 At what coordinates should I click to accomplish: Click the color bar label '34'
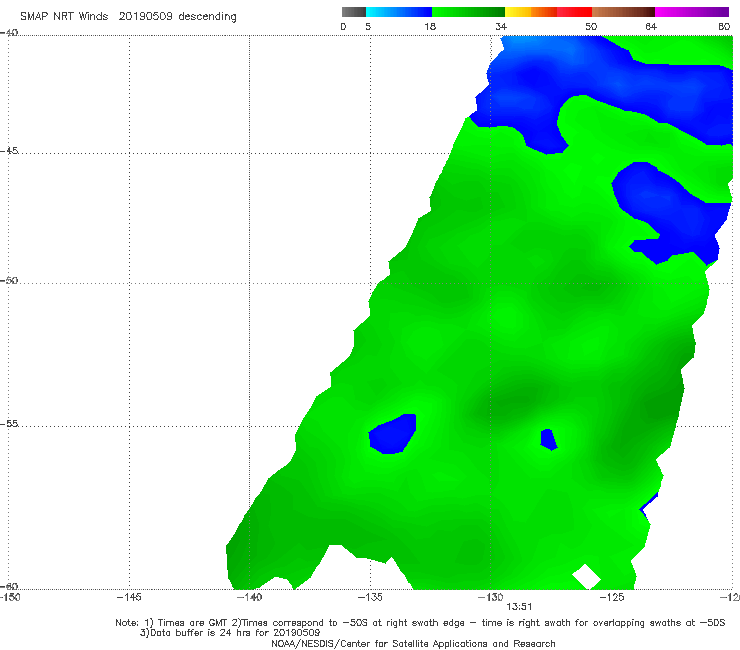[501, 27]
